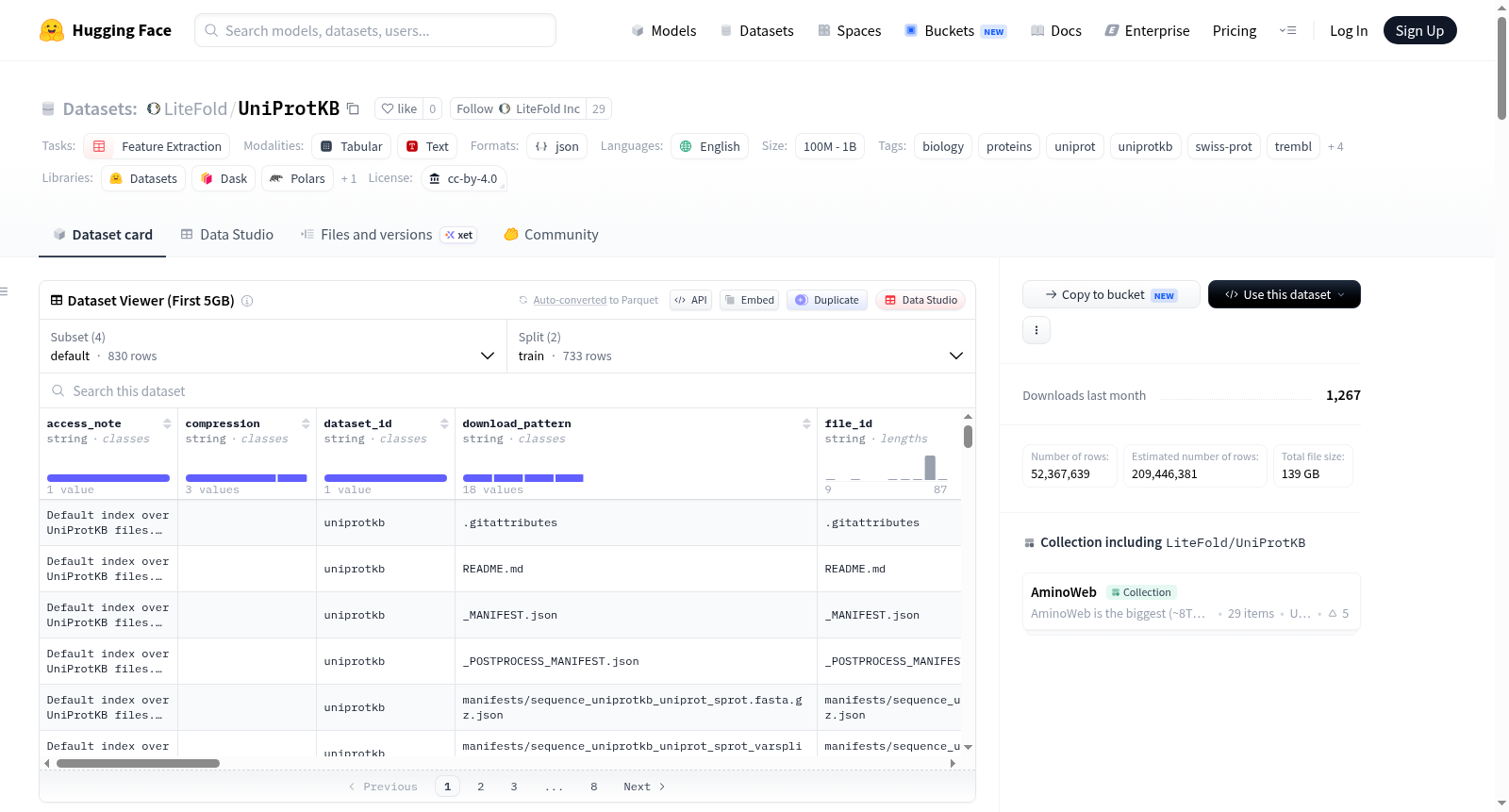Open Buckets in top navigation
The image size is (1509, 812).
pyautogui.click(x=955, y=30)
